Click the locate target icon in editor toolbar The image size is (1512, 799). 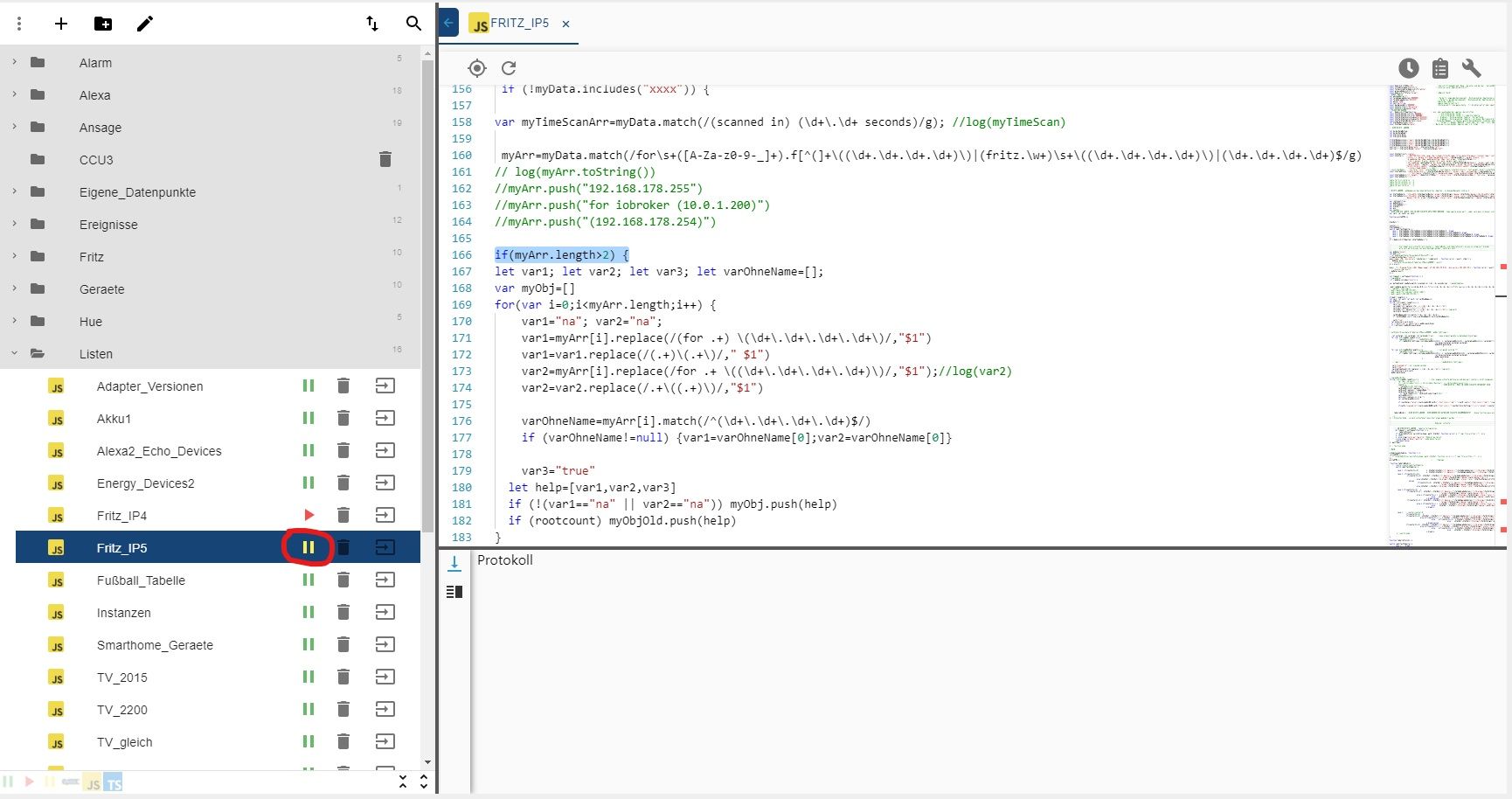coord(476,68)
